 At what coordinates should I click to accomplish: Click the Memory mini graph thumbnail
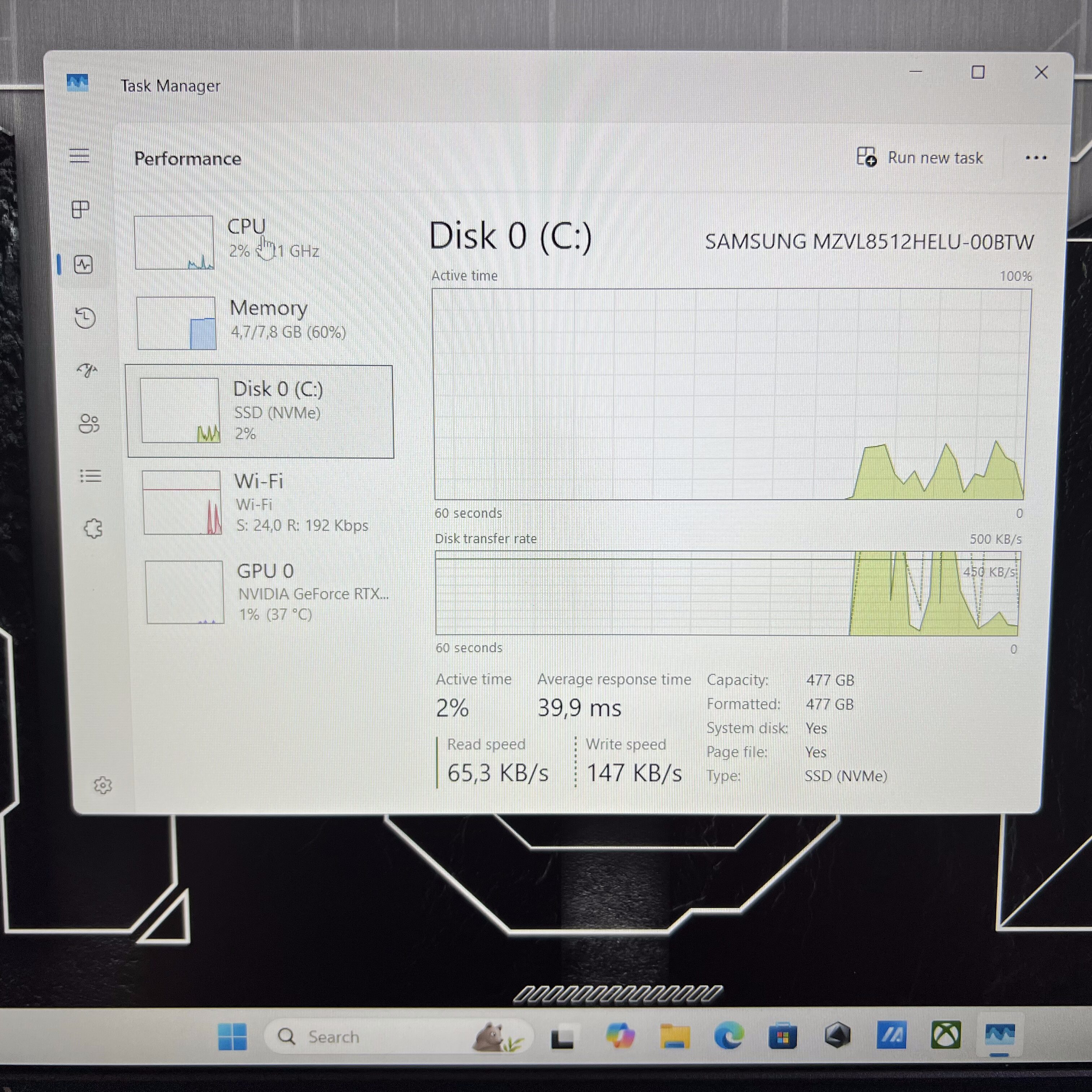tap(176, 323)
